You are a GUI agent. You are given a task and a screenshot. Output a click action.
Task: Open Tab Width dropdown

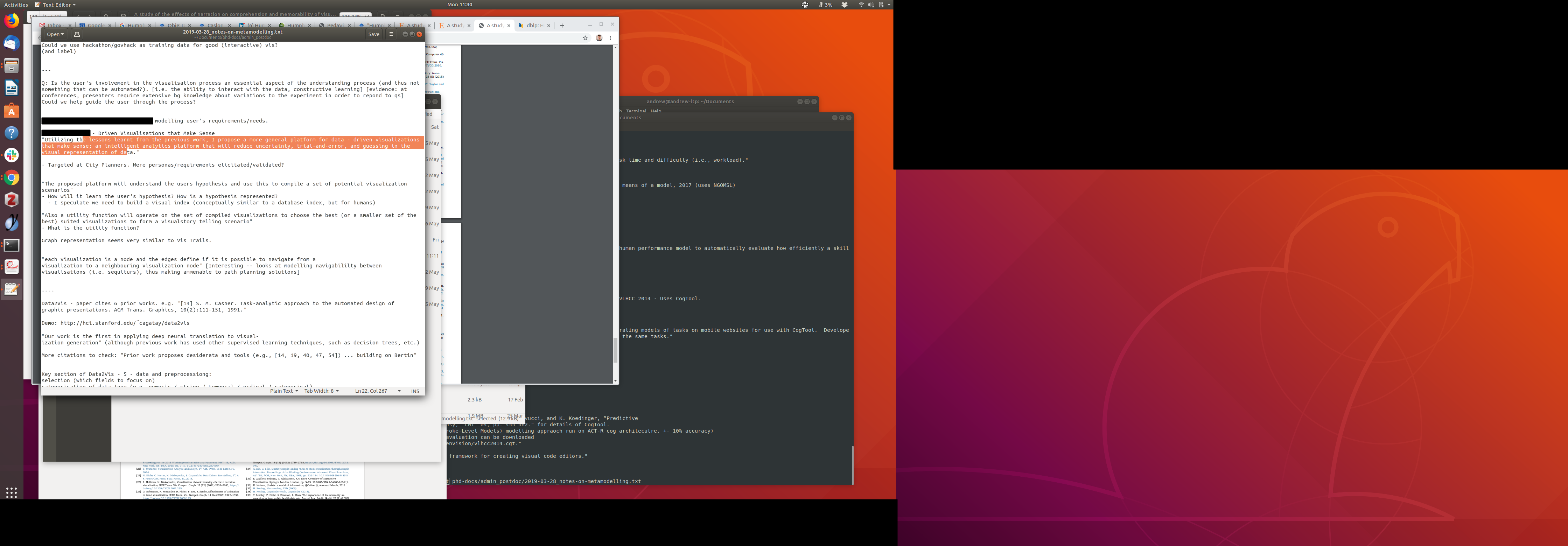(321, 391)
